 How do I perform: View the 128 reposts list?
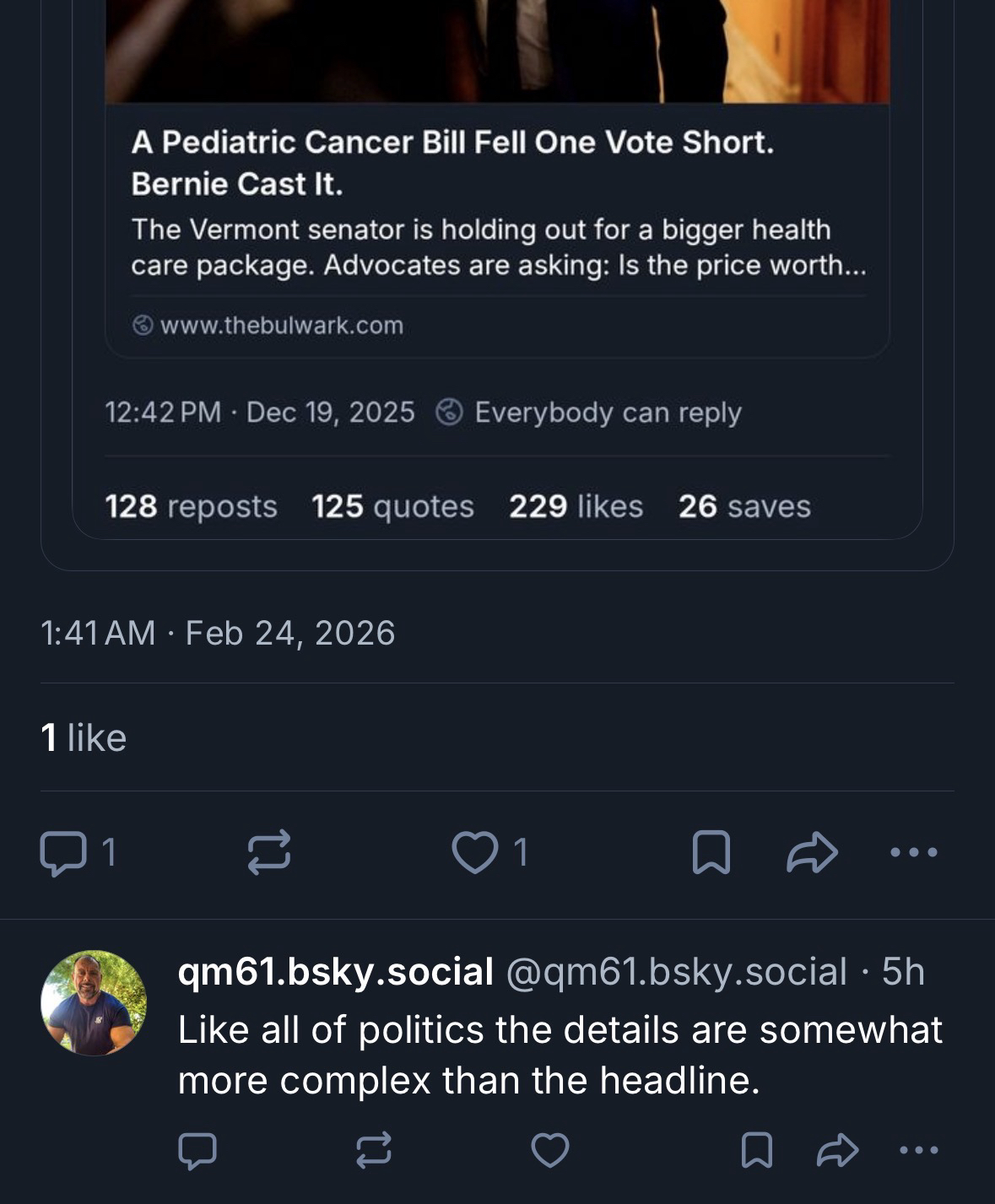(192, 506)
